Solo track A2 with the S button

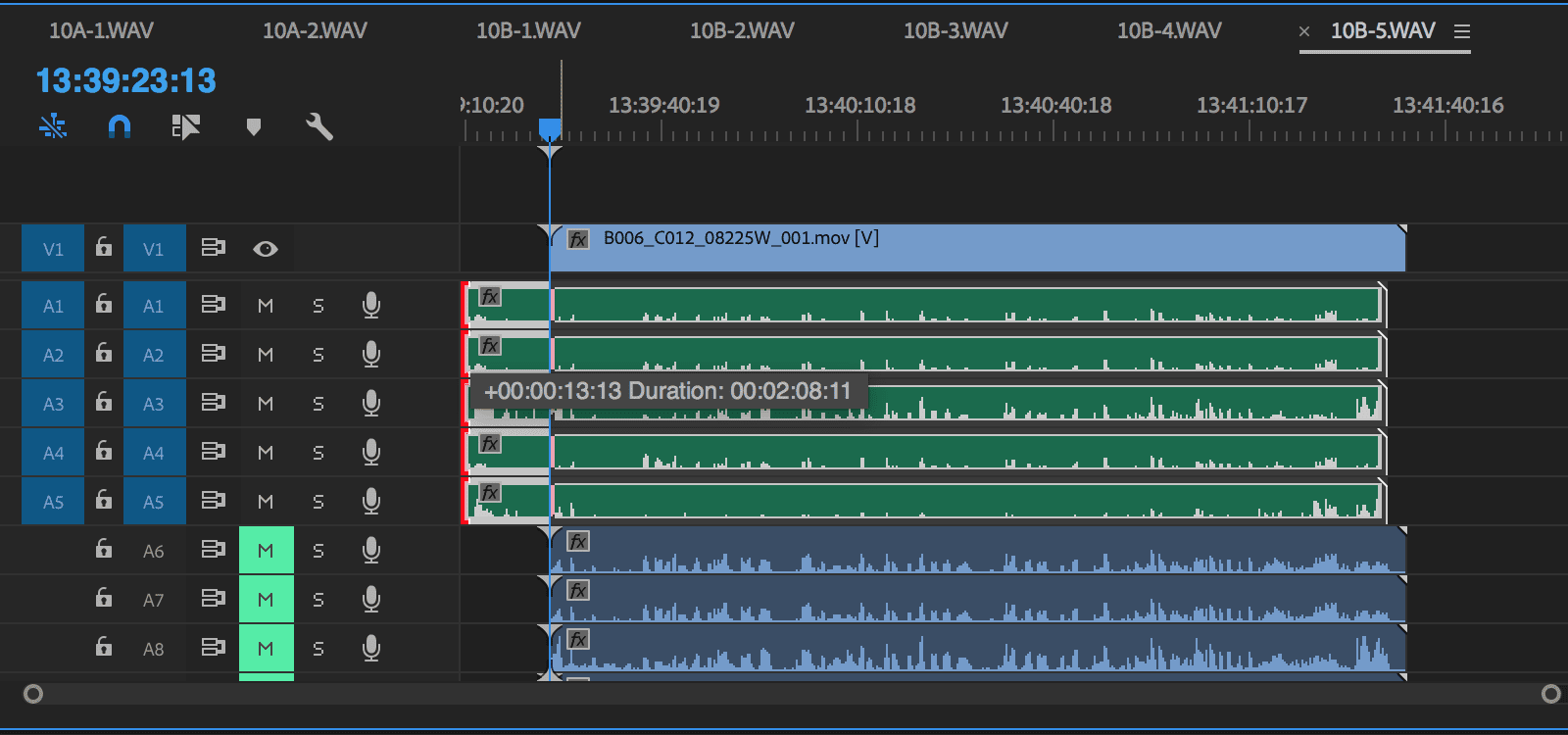[x=318, y=355]
